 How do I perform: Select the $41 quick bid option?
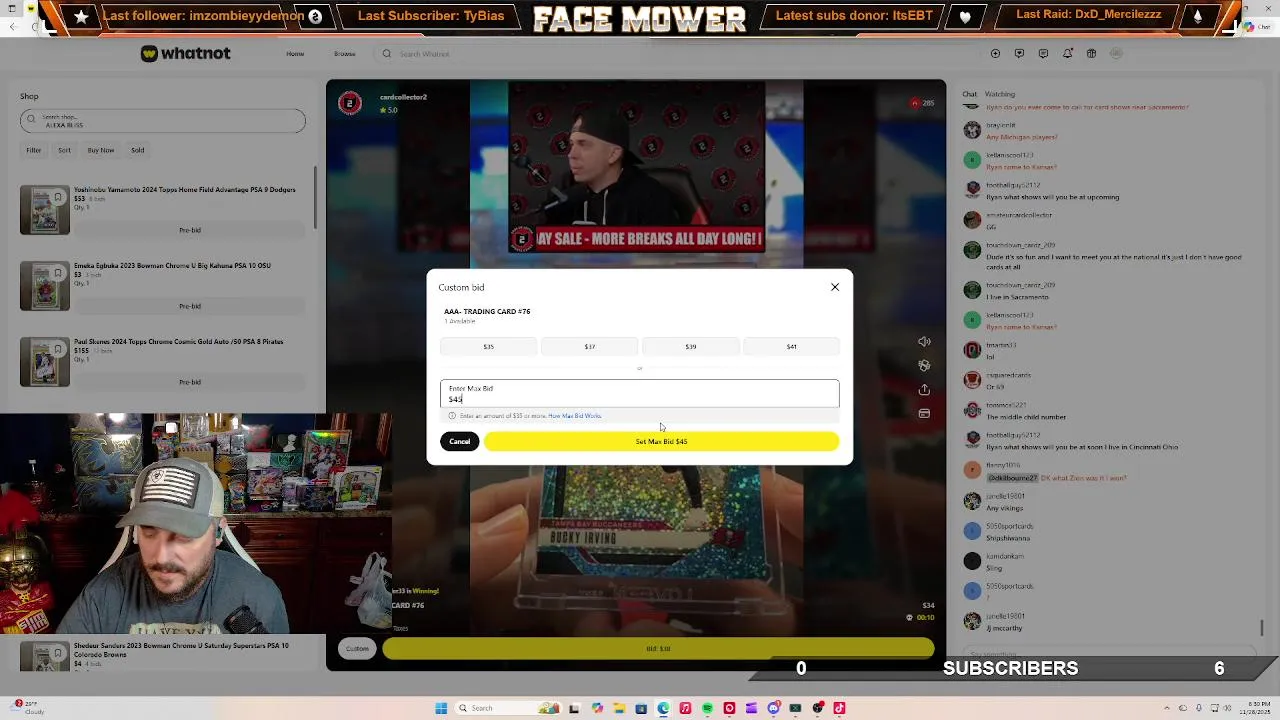791,346
